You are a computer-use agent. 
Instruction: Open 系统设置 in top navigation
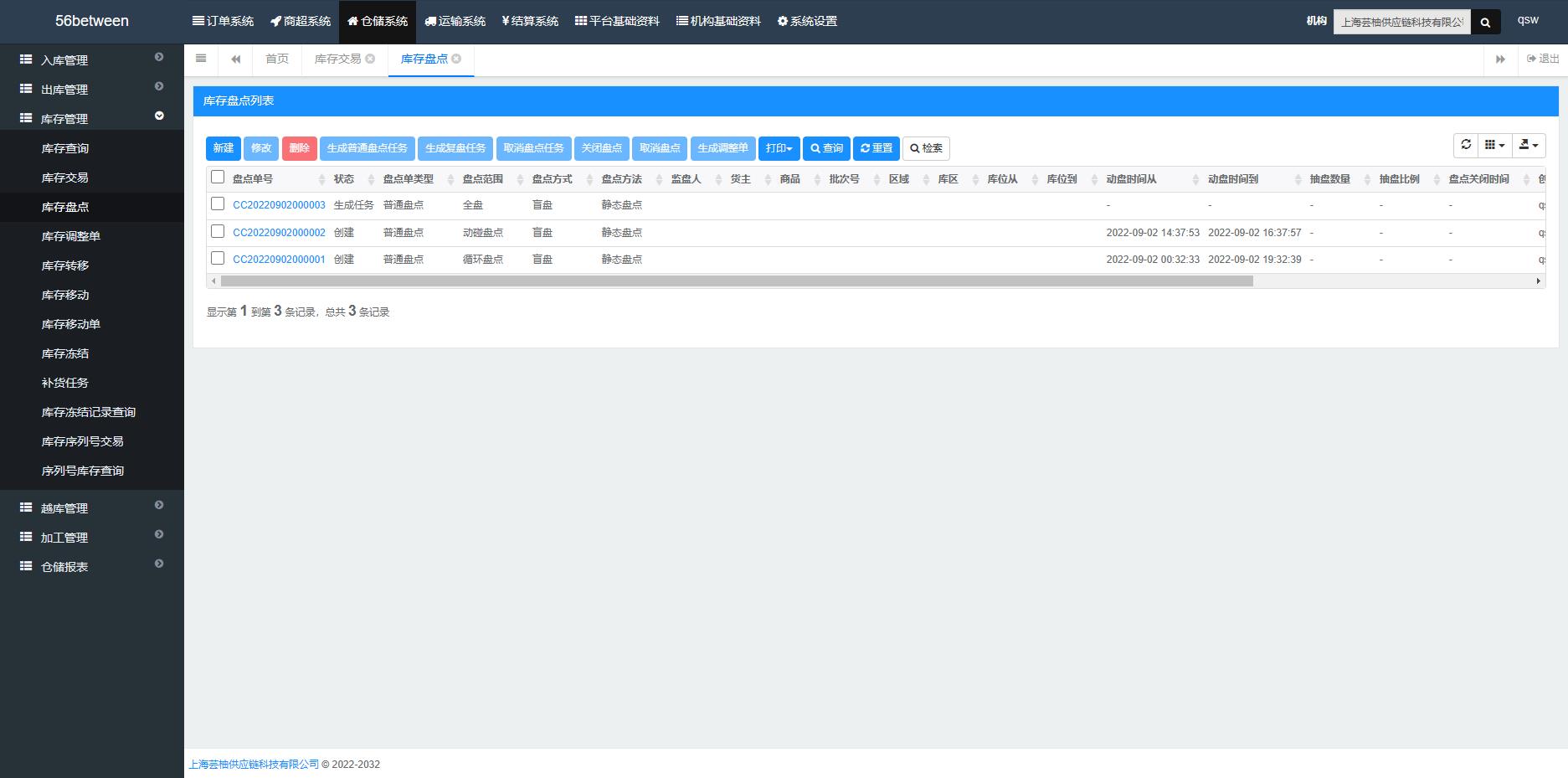pyautogui.click(x=807, y=21)
